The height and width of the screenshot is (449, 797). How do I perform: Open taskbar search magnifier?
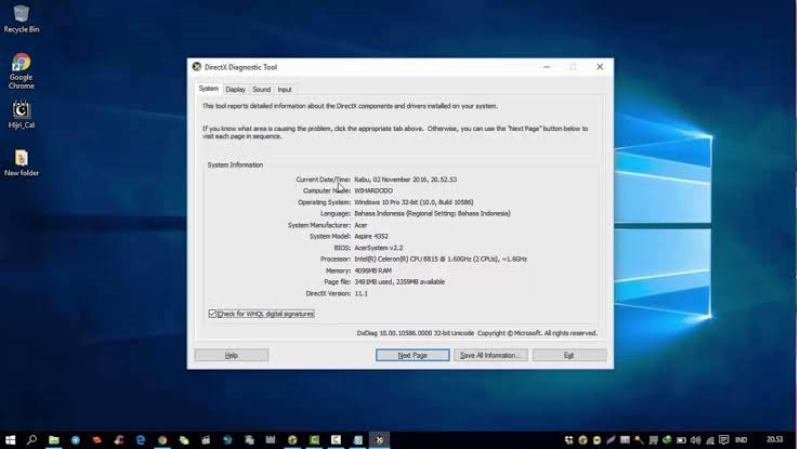coord(32,440)
